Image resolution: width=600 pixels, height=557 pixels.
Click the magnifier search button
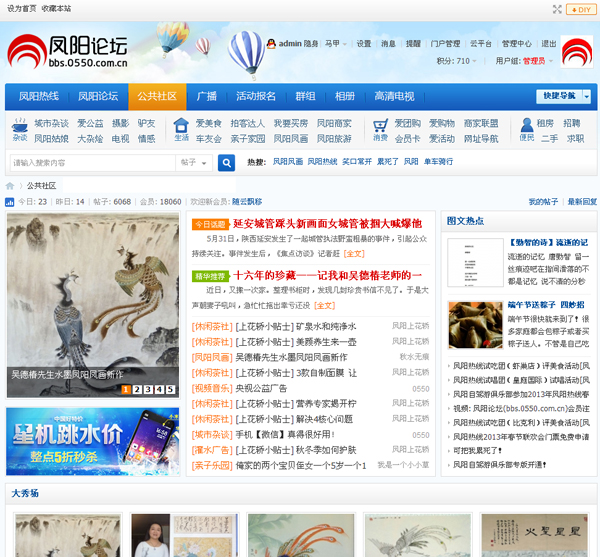[226, 163]
